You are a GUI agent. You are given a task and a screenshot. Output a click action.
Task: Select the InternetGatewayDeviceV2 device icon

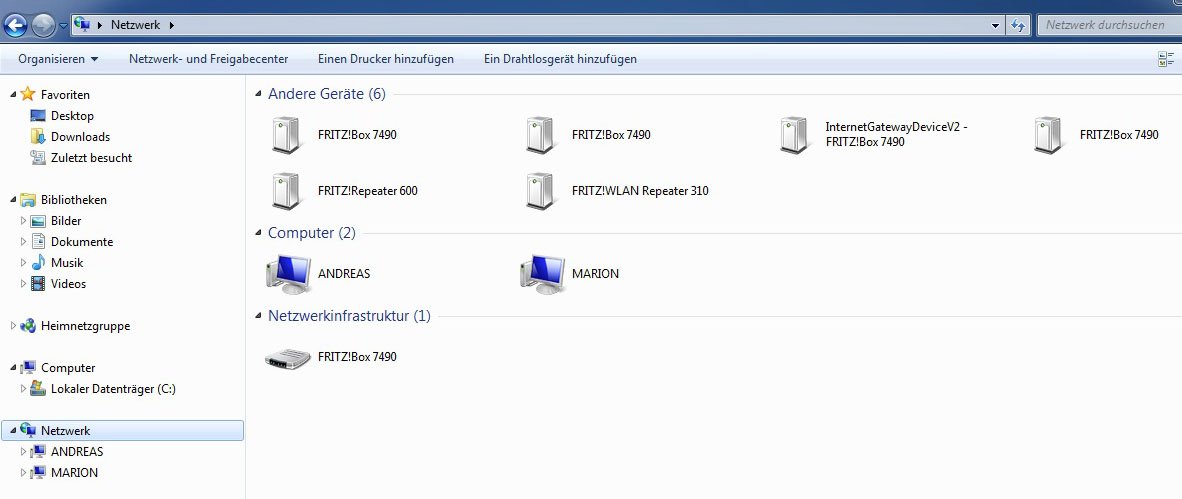[794, 136]
